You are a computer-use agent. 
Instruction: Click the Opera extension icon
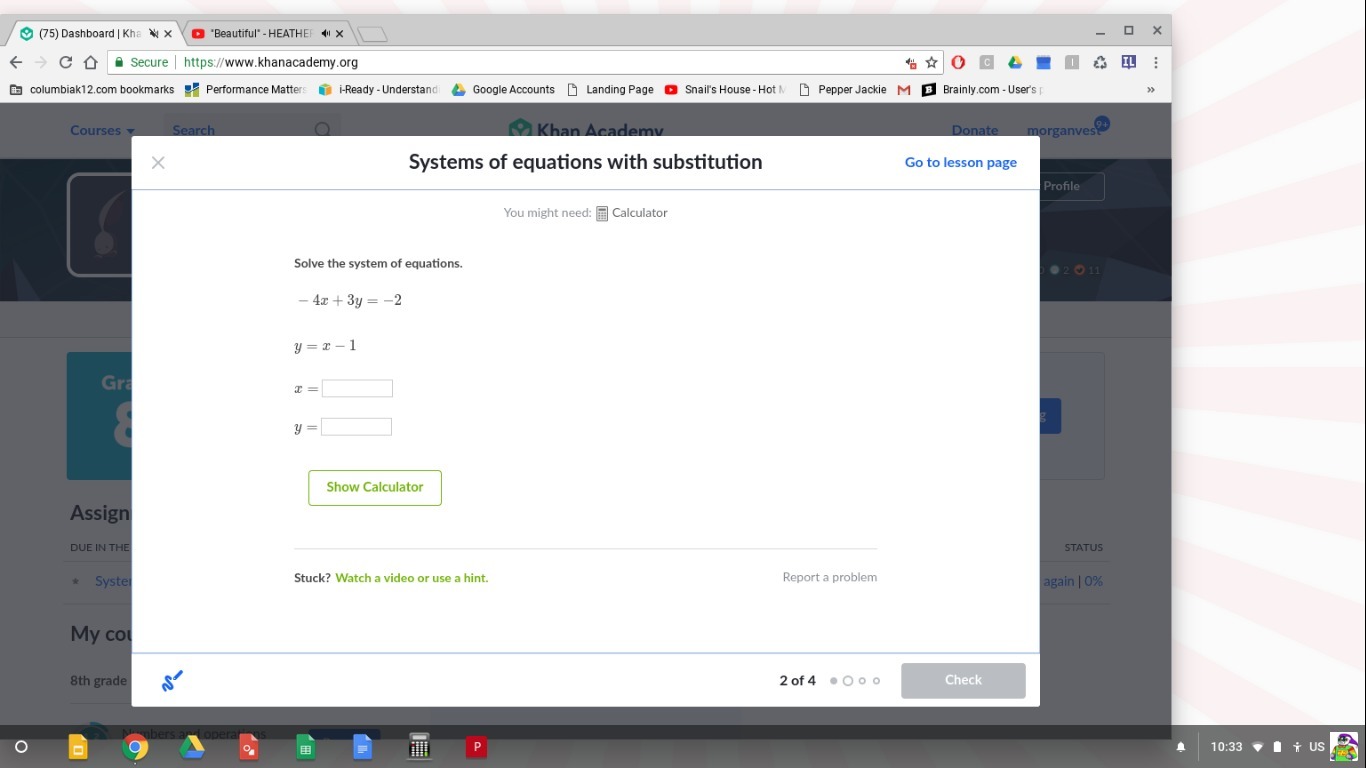tap(958, 62)
